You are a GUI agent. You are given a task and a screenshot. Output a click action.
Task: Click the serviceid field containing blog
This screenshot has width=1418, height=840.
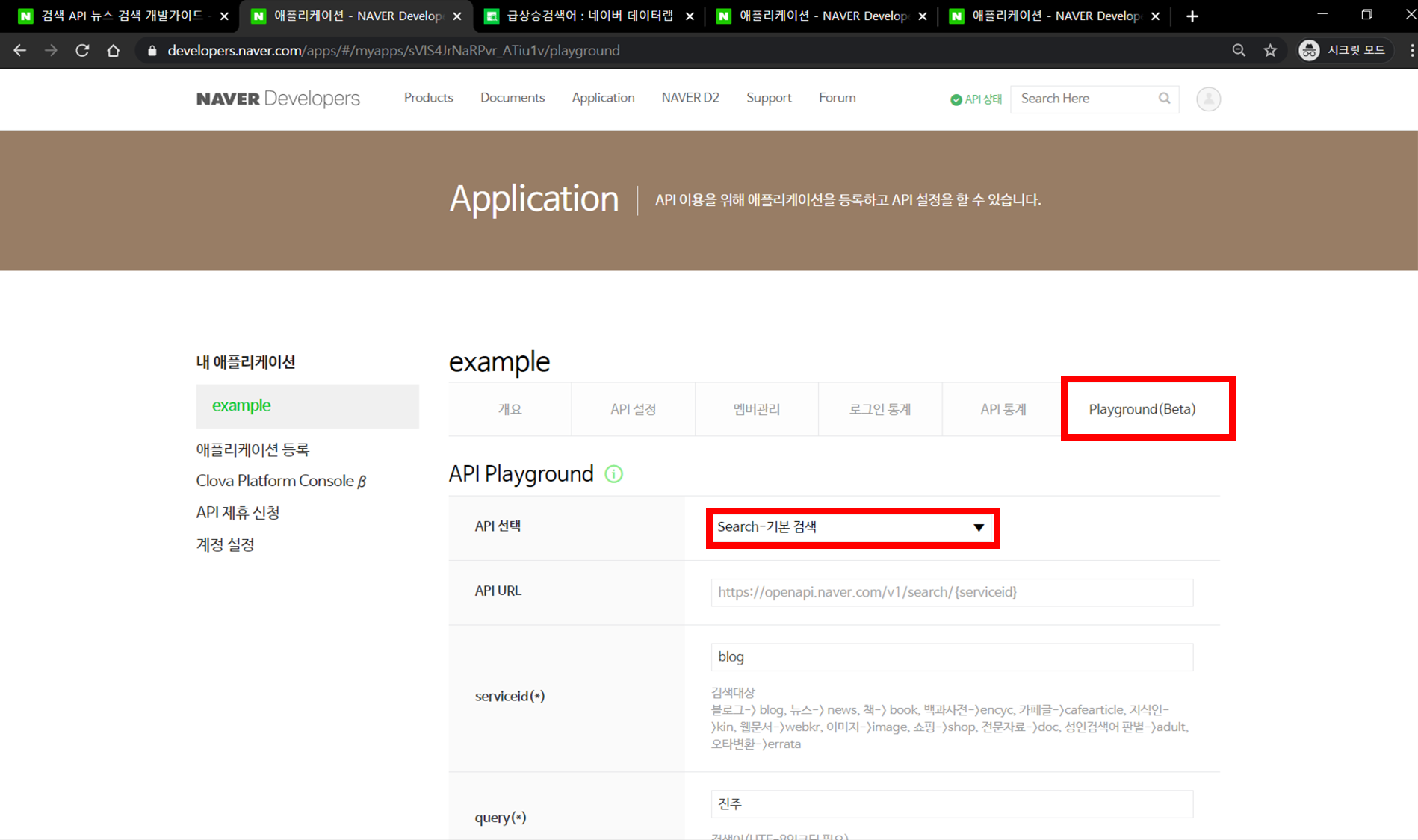pyautogui.click(x=952, y=657)
